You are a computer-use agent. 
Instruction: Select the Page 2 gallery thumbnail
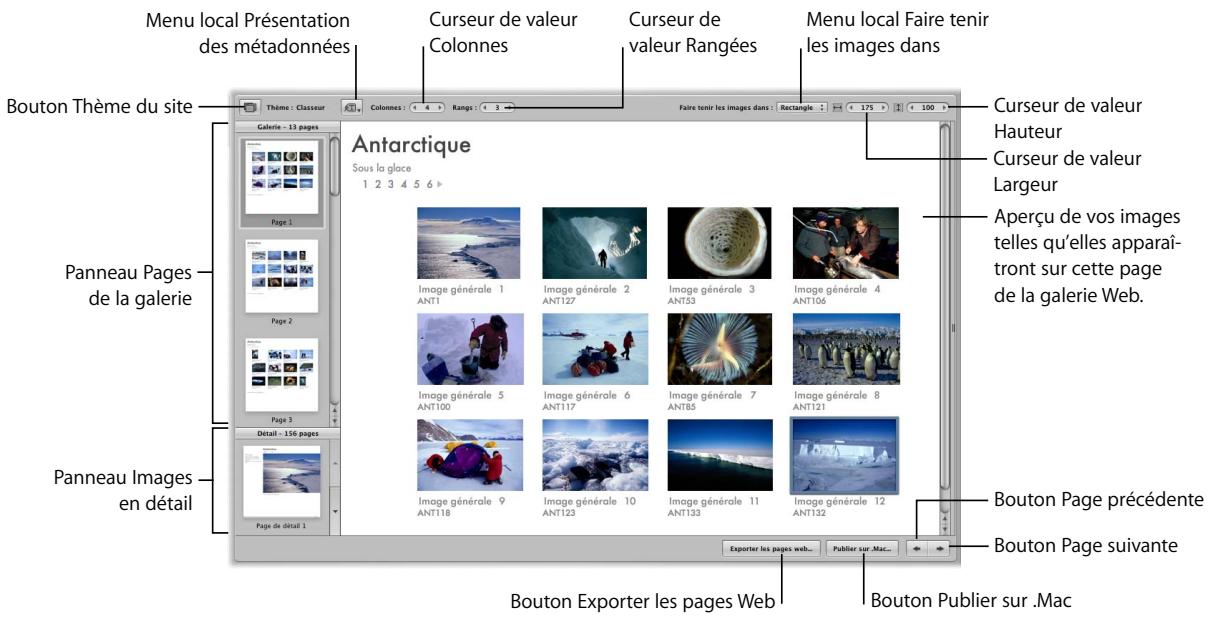tap(281, 276)
